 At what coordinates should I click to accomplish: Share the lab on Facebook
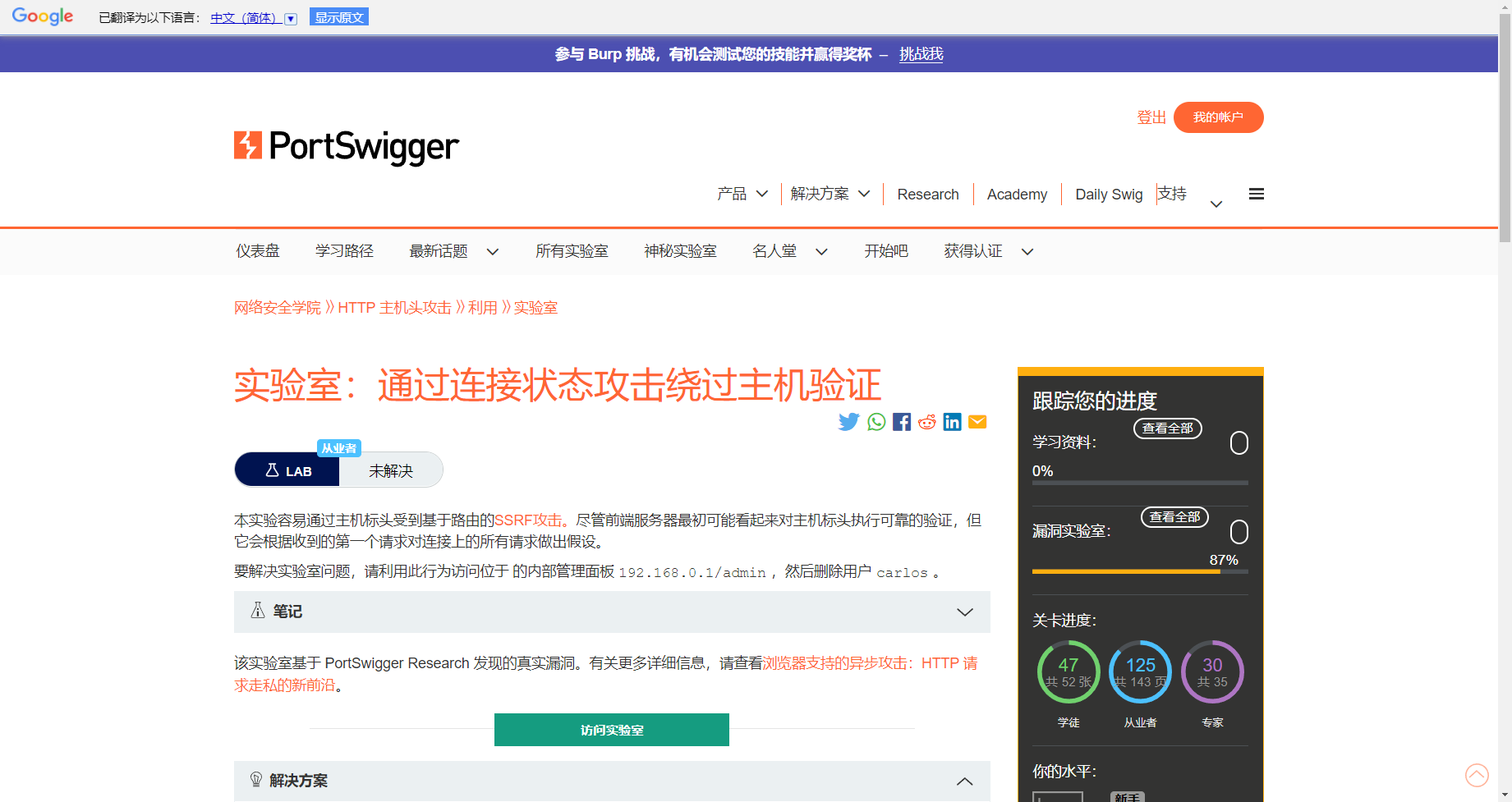pos(901,421)
